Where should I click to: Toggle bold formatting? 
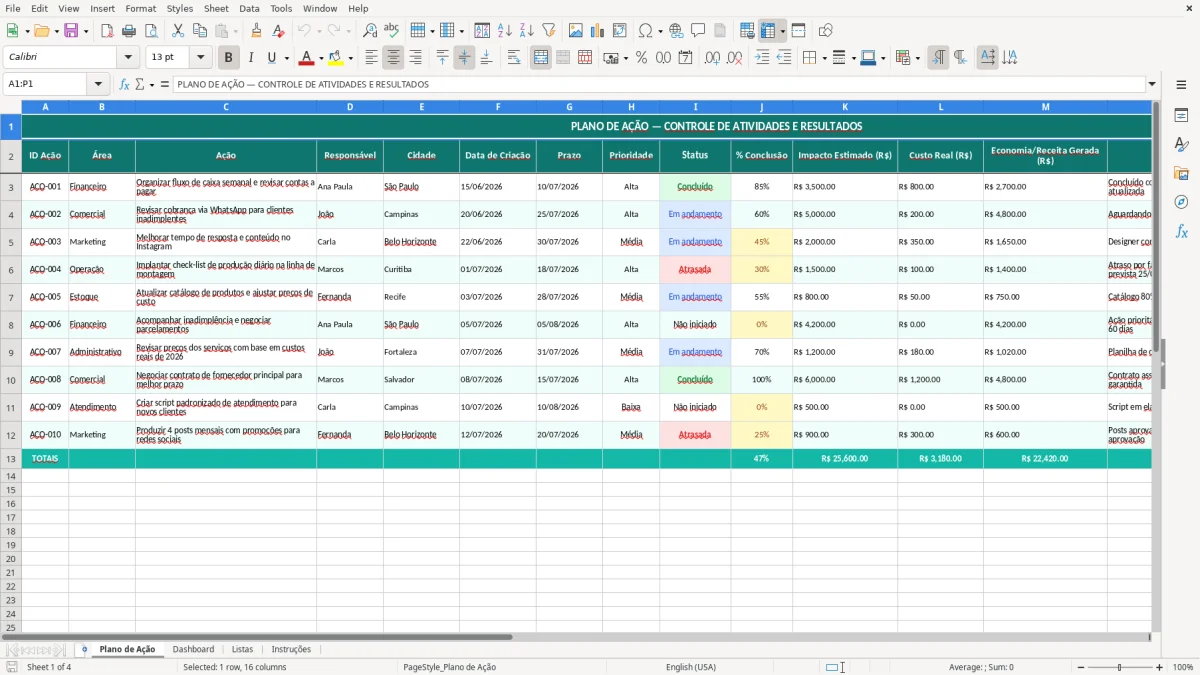click(x=228, y=58)
